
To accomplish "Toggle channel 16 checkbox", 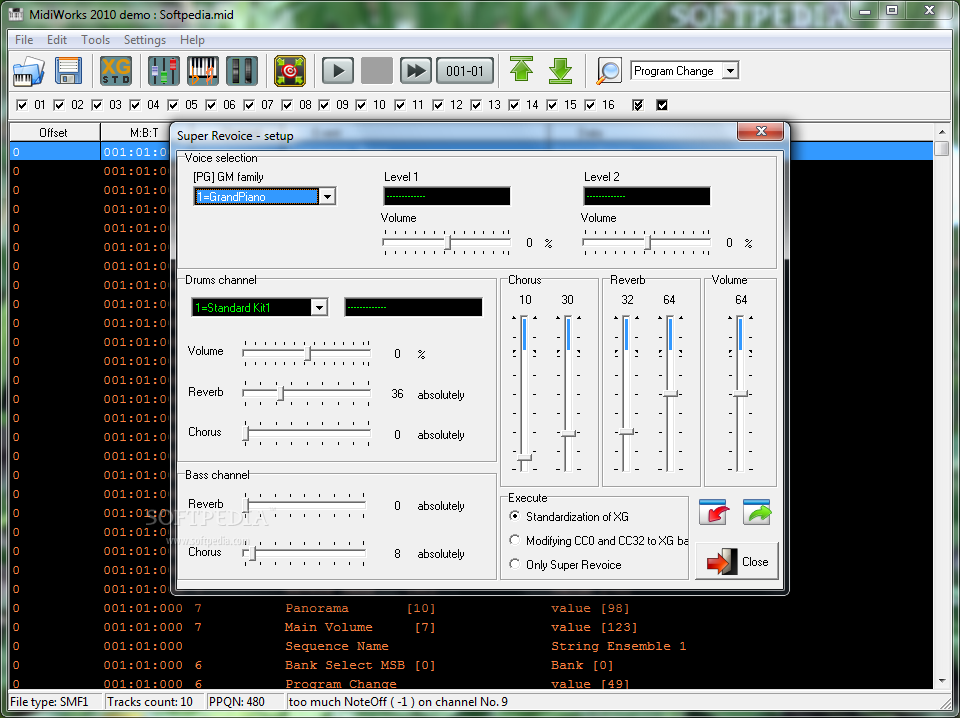I will click(590, 105).
